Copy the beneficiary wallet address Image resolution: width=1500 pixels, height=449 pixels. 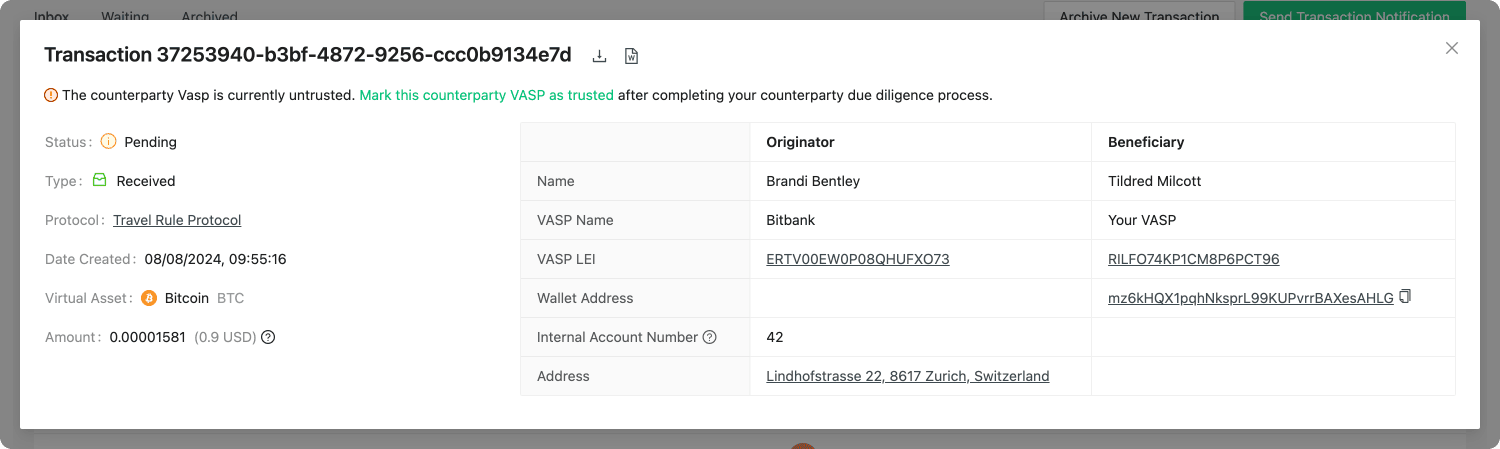[1405, 297]
